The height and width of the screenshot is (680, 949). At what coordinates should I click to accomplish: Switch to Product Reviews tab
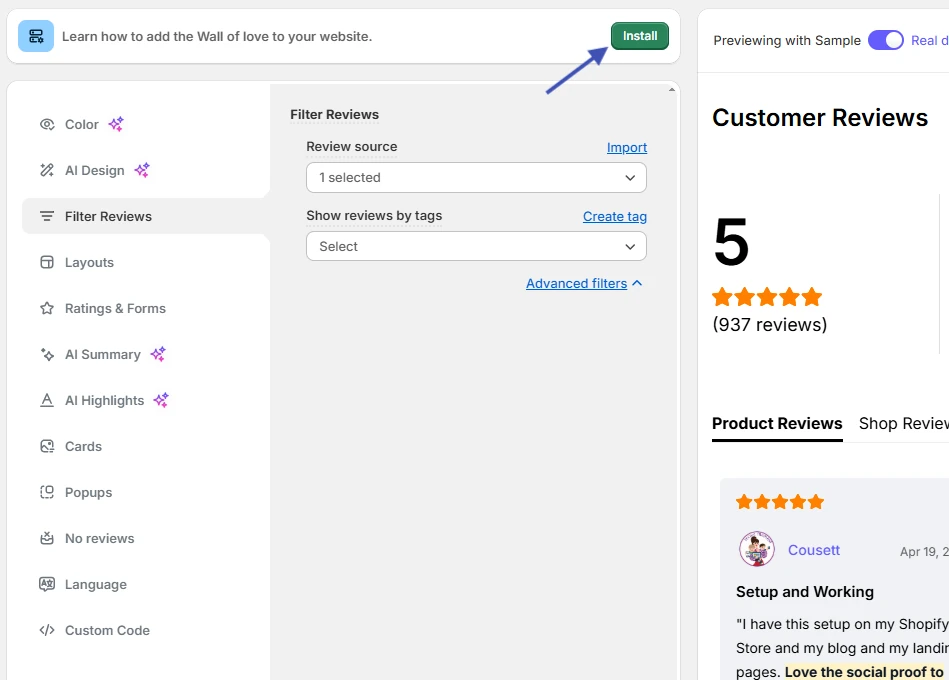coord(777,423)
